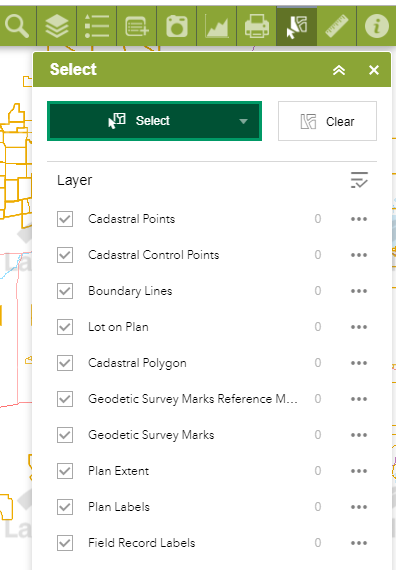The width and height of the screenshot is (396, 570).
Task: Open the Info about icon
Action: click(377, 26)
